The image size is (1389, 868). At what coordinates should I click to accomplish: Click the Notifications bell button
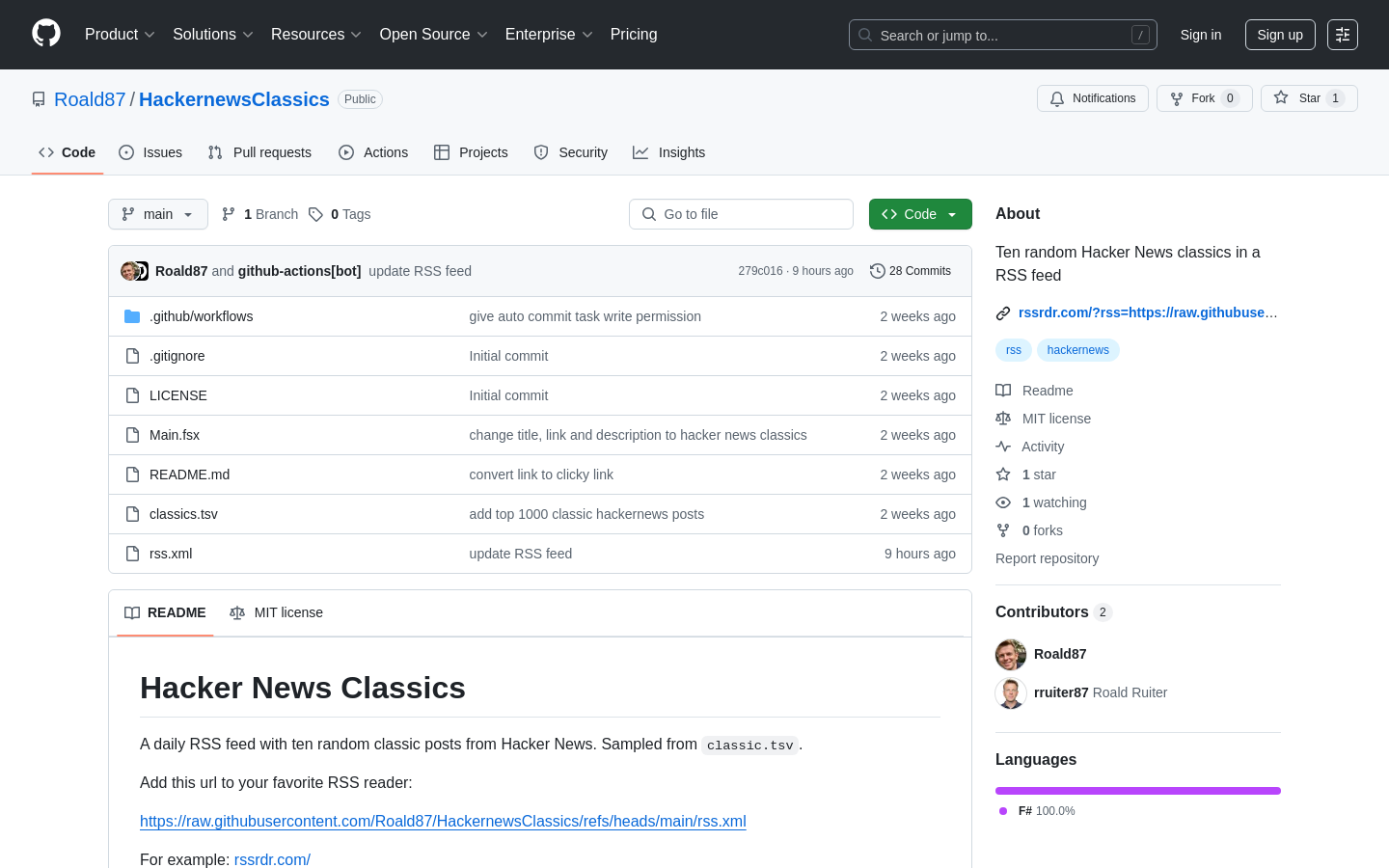tap(1093, 98)
